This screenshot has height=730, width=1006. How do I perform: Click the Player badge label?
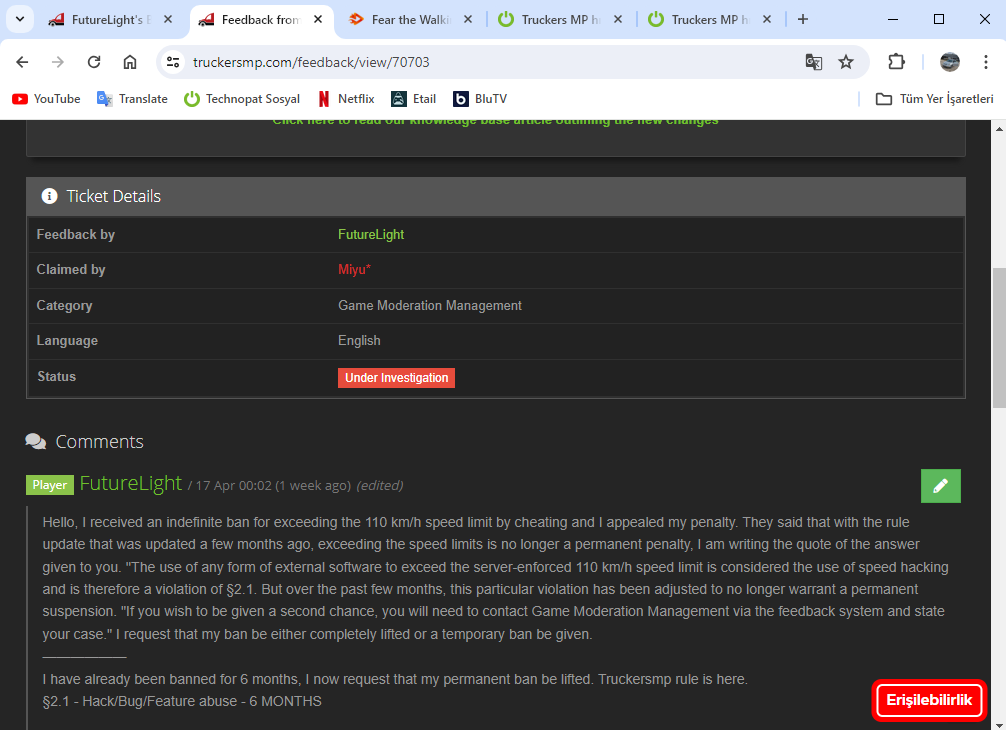pos(50,485)
